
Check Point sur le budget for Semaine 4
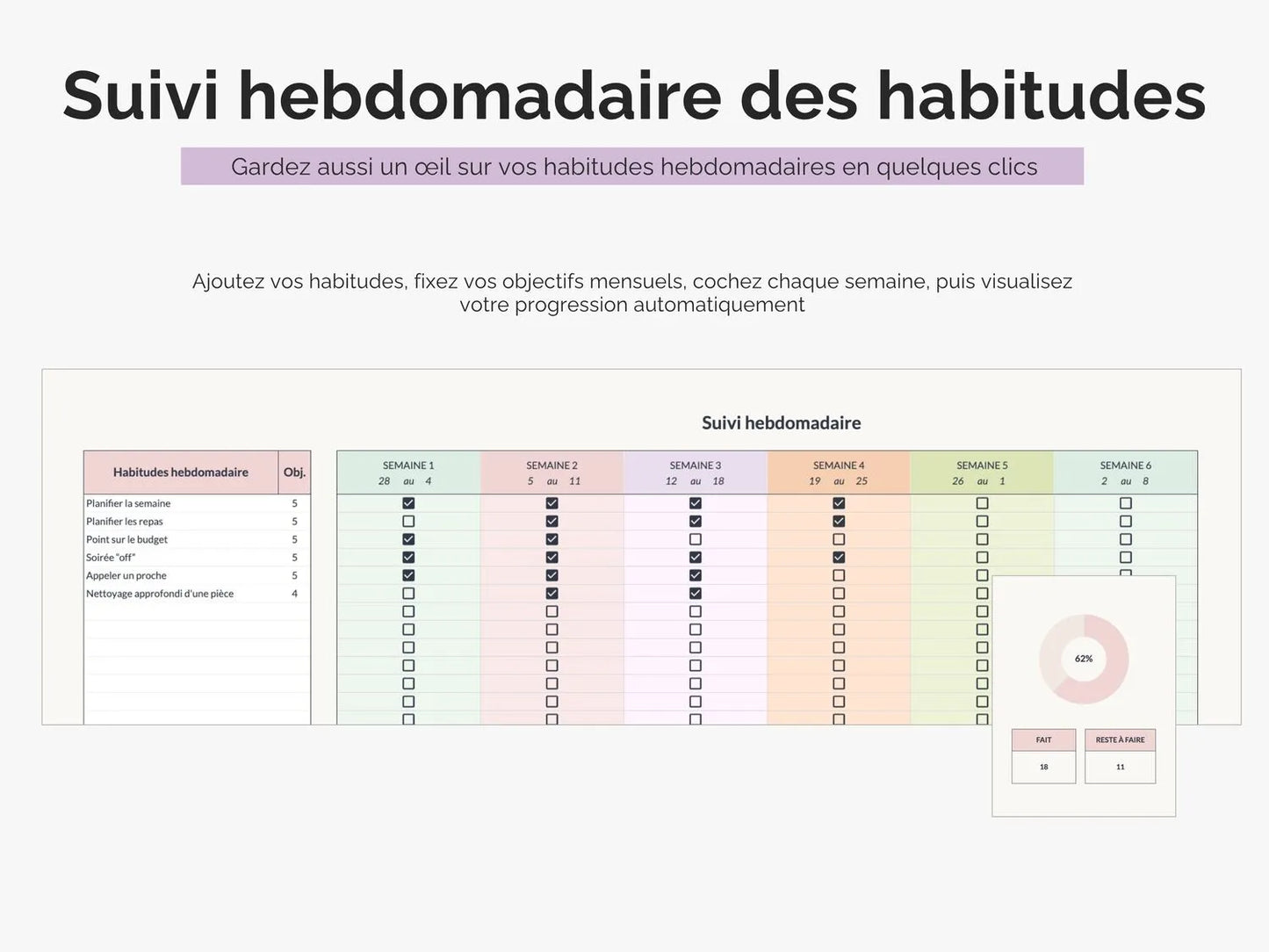click(839, 539)
